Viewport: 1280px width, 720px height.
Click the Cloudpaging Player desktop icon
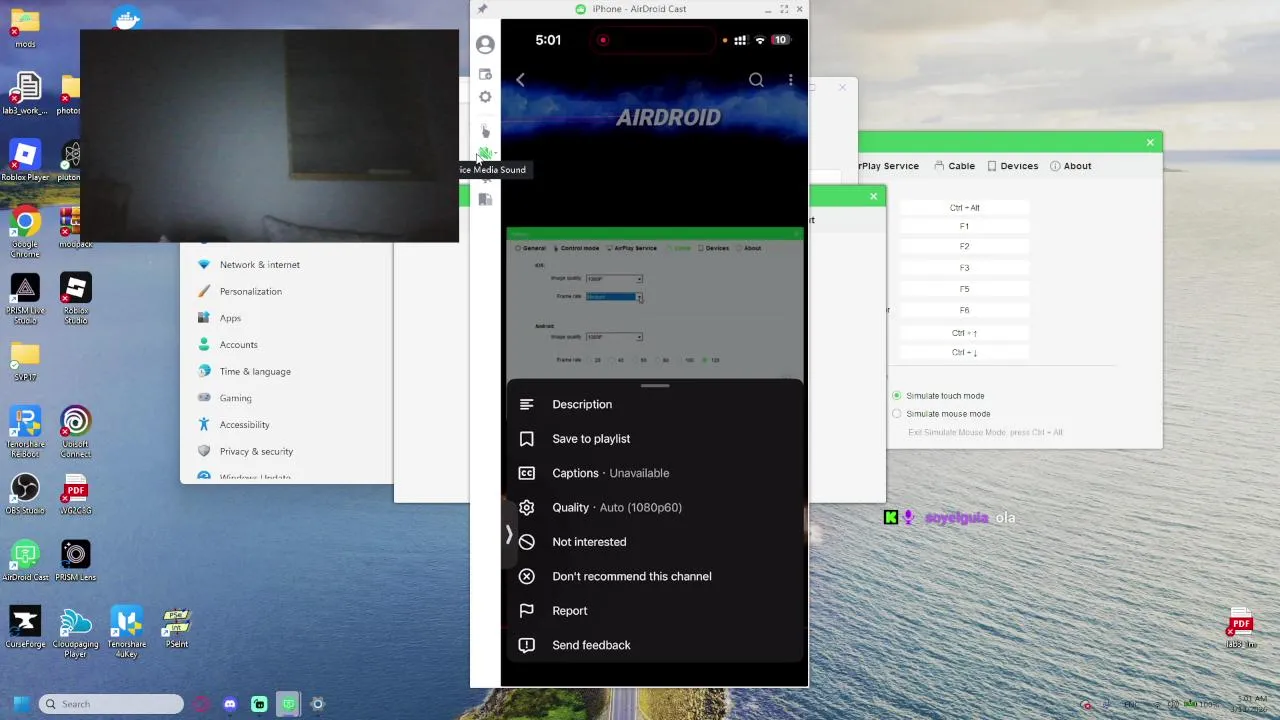75,632
